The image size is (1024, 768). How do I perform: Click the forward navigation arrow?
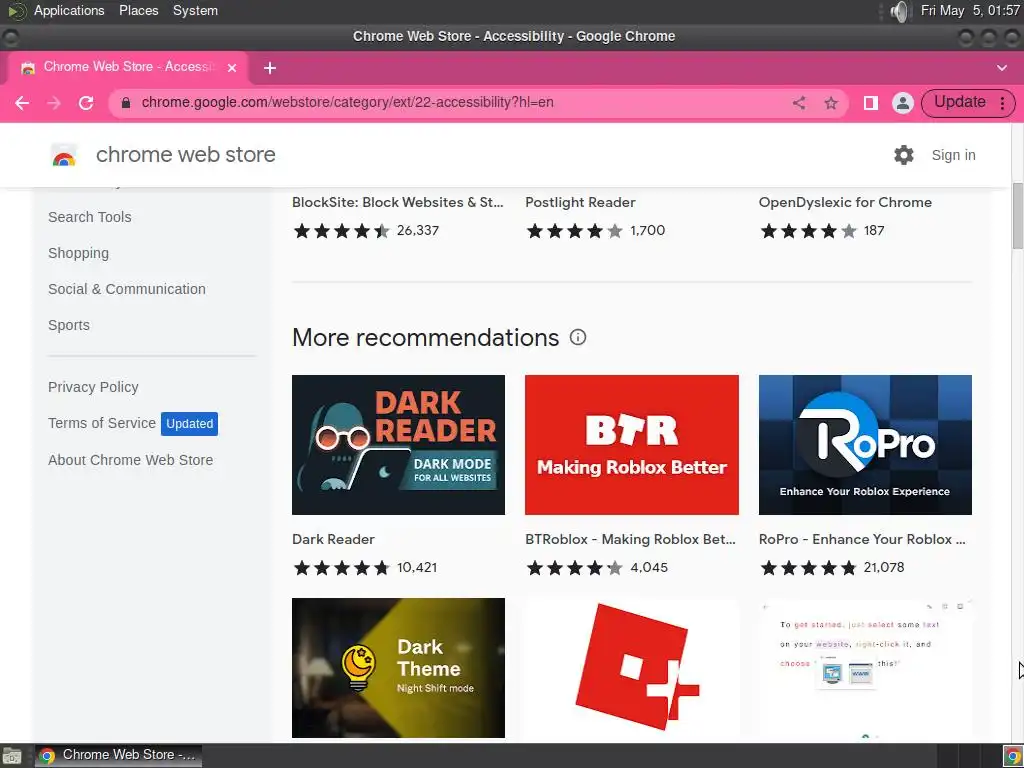click(54, 103)
